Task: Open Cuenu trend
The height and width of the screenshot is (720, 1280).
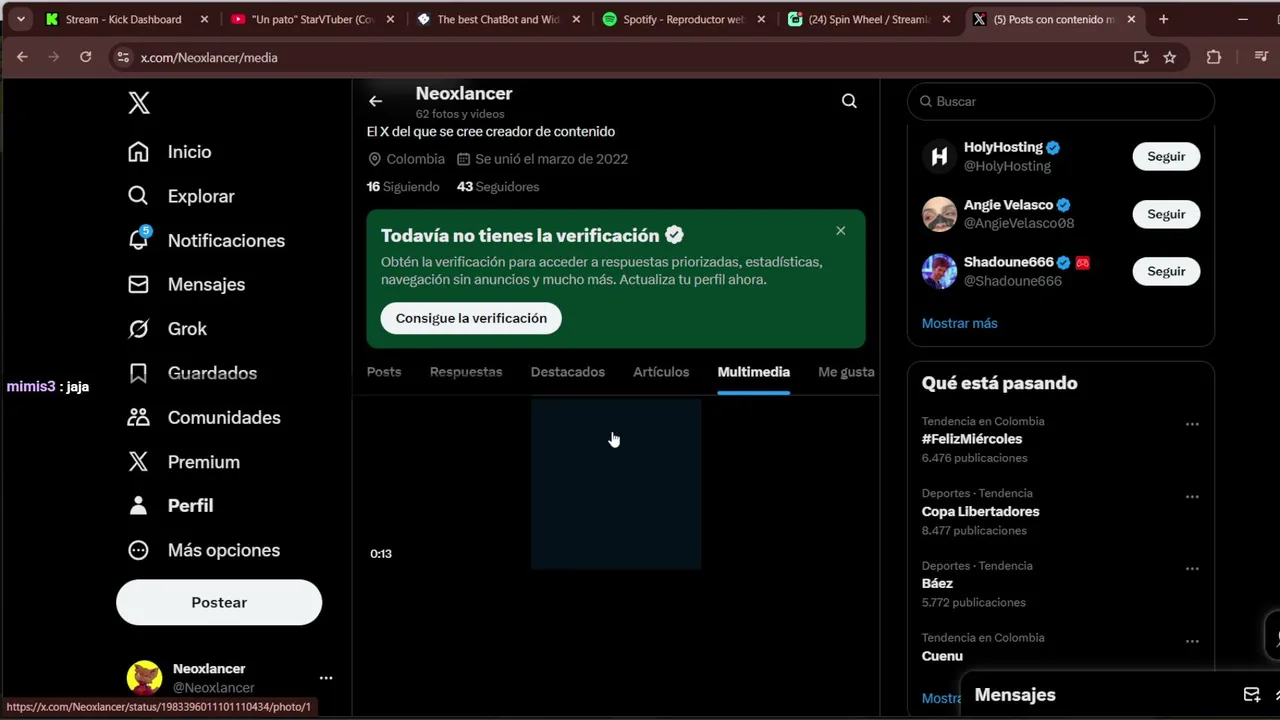Action: pyautogui.click(x=943, y=656)
